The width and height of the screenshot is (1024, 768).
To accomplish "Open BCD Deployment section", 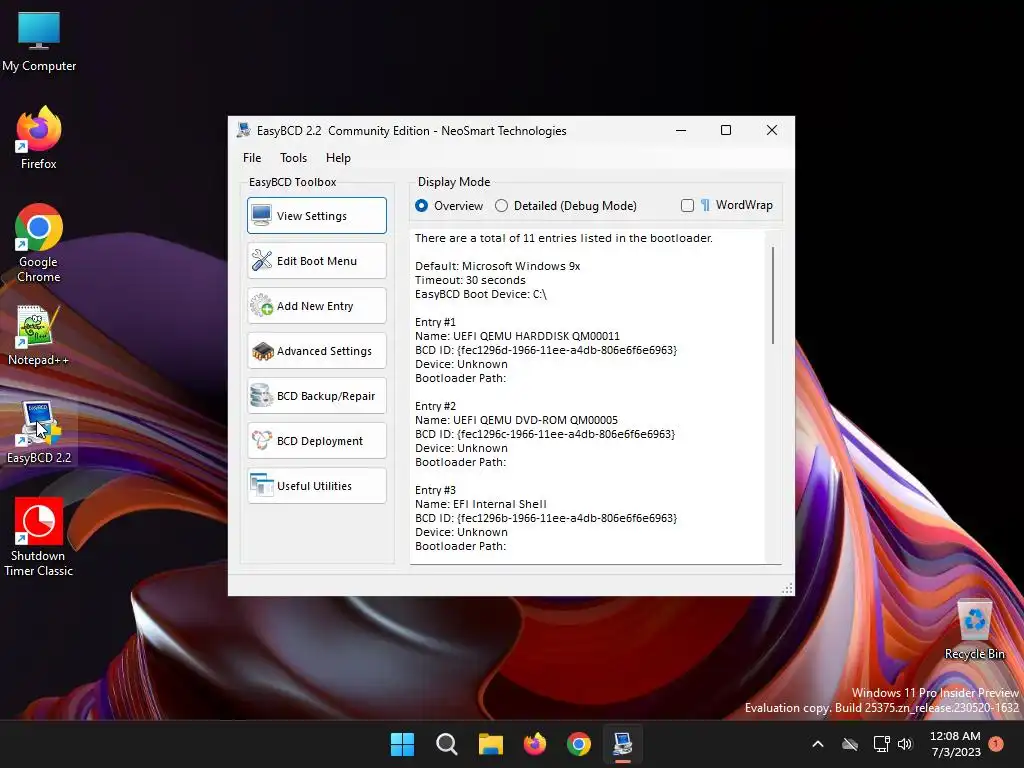I will [317, 441].
